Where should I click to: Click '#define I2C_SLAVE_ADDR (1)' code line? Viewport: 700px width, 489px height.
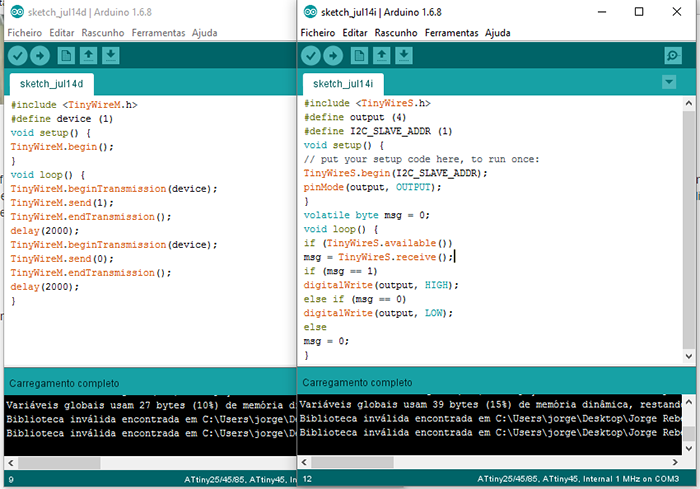(x=378, y=131)
